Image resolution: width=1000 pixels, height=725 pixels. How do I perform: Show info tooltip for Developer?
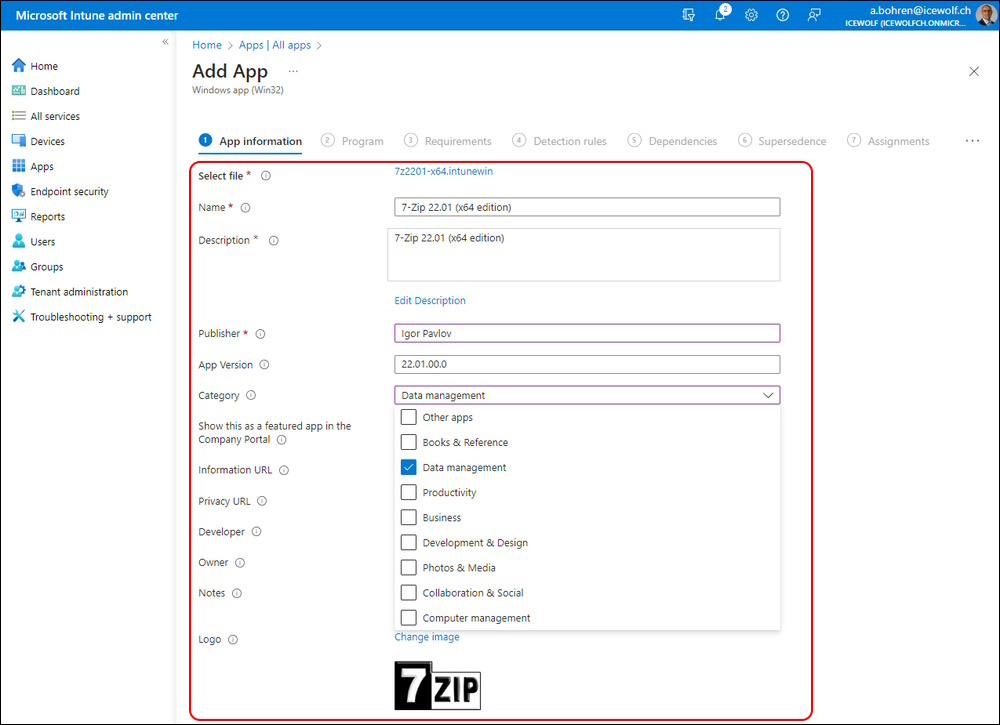[256, 532]
